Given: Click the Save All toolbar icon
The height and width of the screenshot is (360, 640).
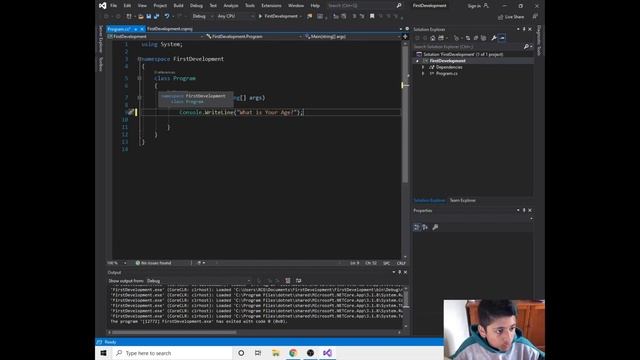Looking at the screenshot, I should click(x=156, y=16).
